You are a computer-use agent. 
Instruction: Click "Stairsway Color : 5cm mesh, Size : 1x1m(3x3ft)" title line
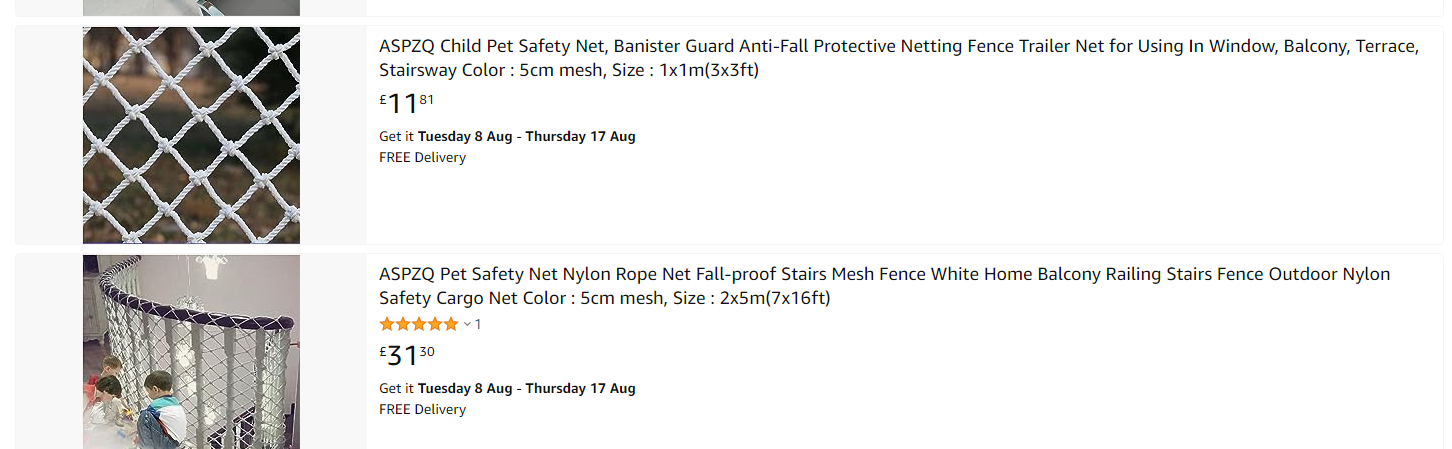(568, 71)
